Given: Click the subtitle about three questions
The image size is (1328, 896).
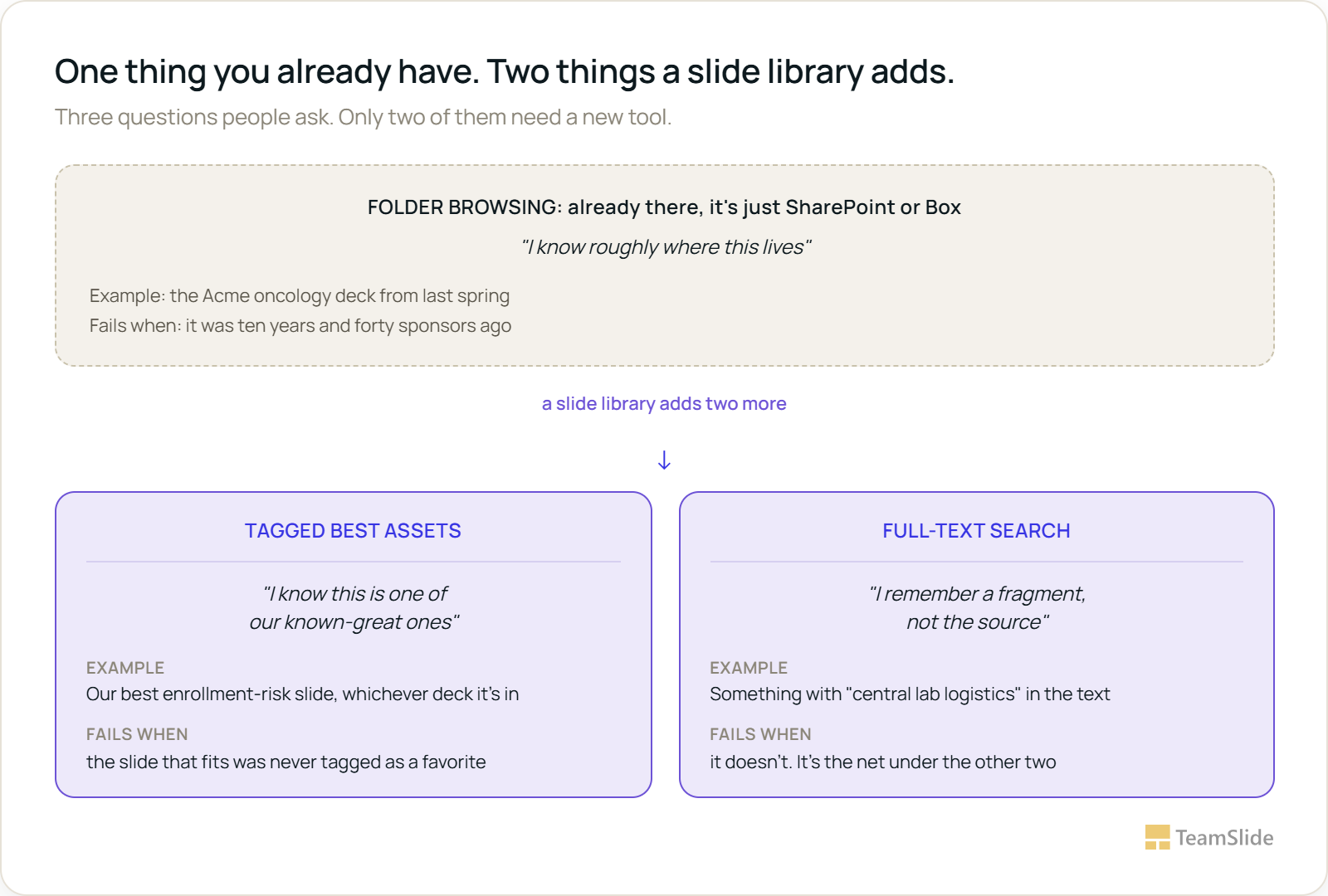Looking at the screenshot, I should (363, 117).
